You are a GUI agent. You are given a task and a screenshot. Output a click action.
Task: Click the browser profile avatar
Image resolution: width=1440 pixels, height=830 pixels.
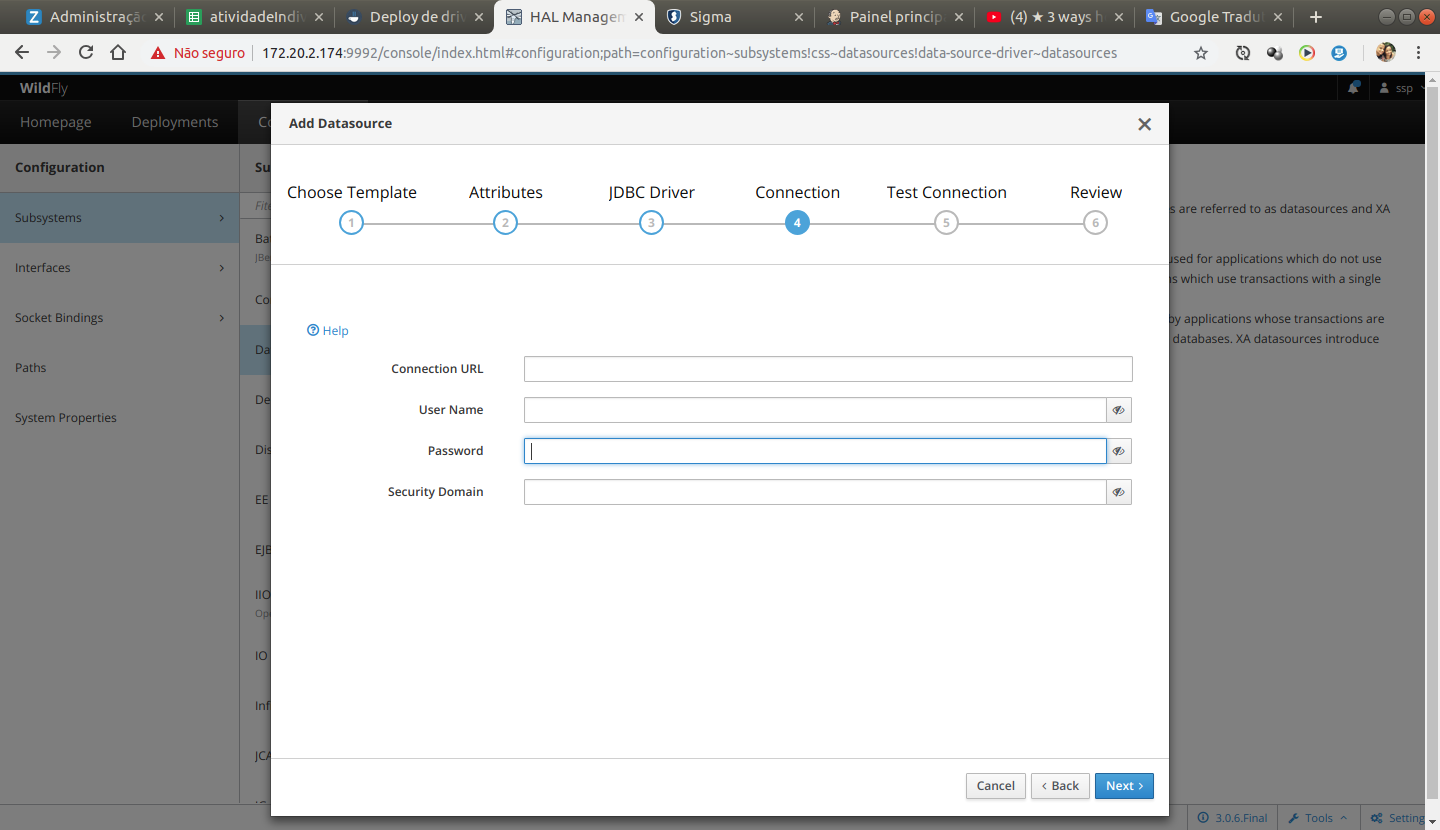(x=1386, y=53)
